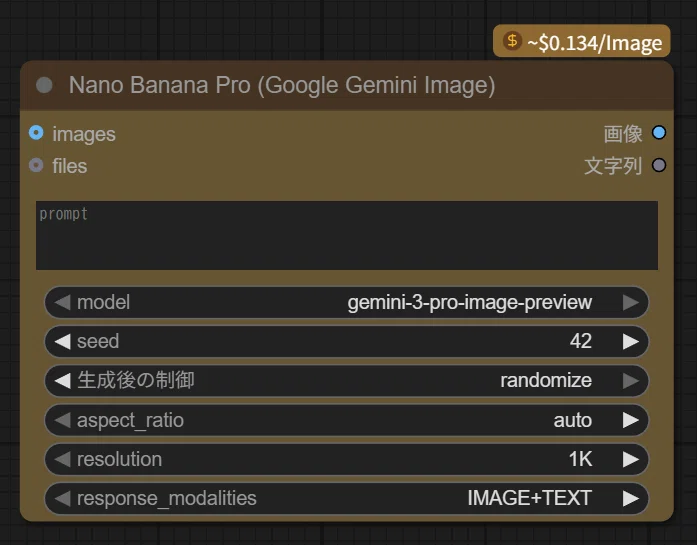Open the resolution dropdown showing 1K
This screenshot has width=697, height=545.
(347, 459)
